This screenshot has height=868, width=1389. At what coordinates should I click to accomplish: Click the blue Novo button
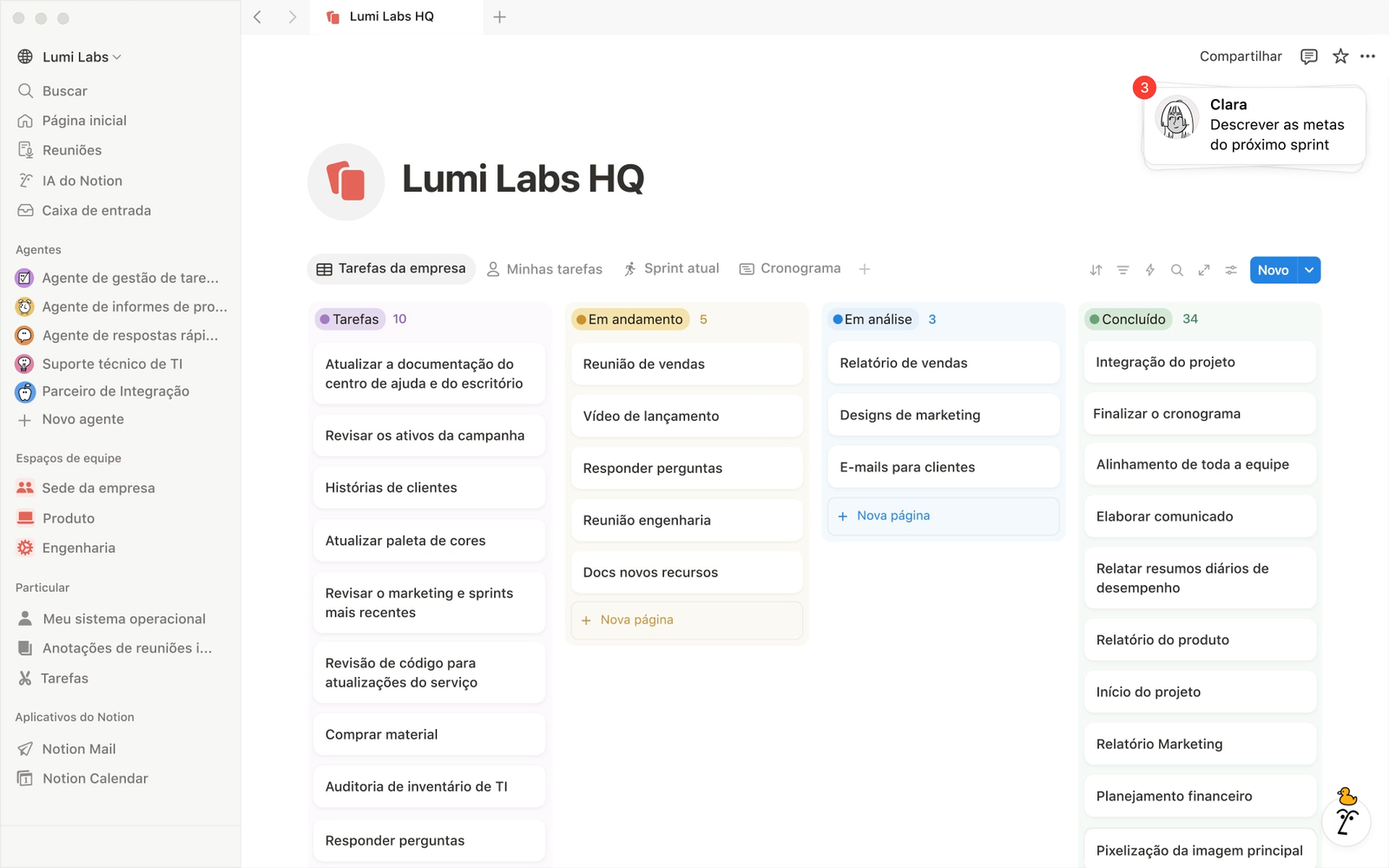[x=1274, y=270]
